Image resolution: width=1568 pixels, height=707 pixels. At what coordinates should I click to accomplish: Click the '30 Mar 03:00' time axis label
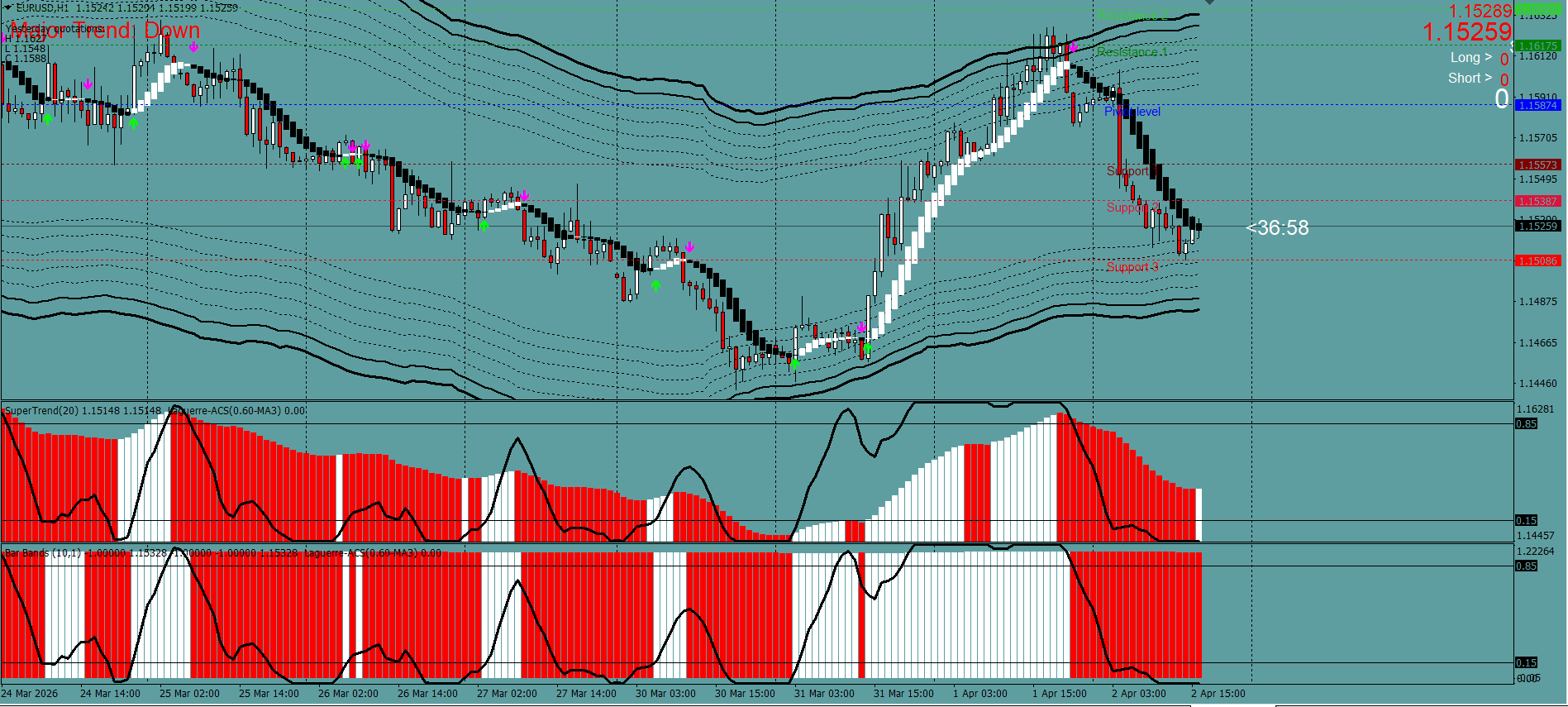tap(665, 694)
